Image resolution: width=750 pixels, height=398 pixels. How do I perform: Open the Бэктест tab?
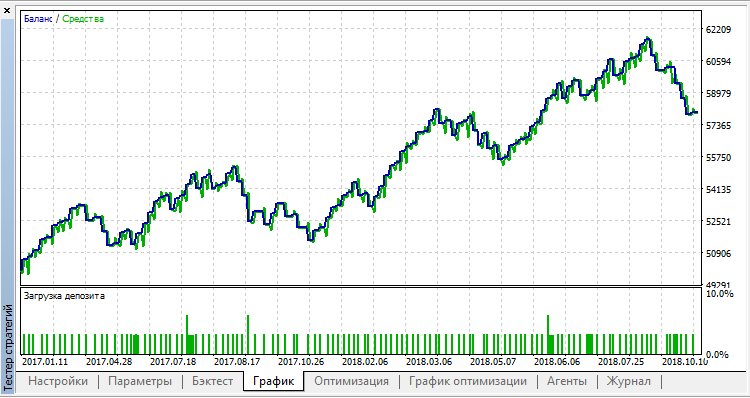[x=213, y=381]
